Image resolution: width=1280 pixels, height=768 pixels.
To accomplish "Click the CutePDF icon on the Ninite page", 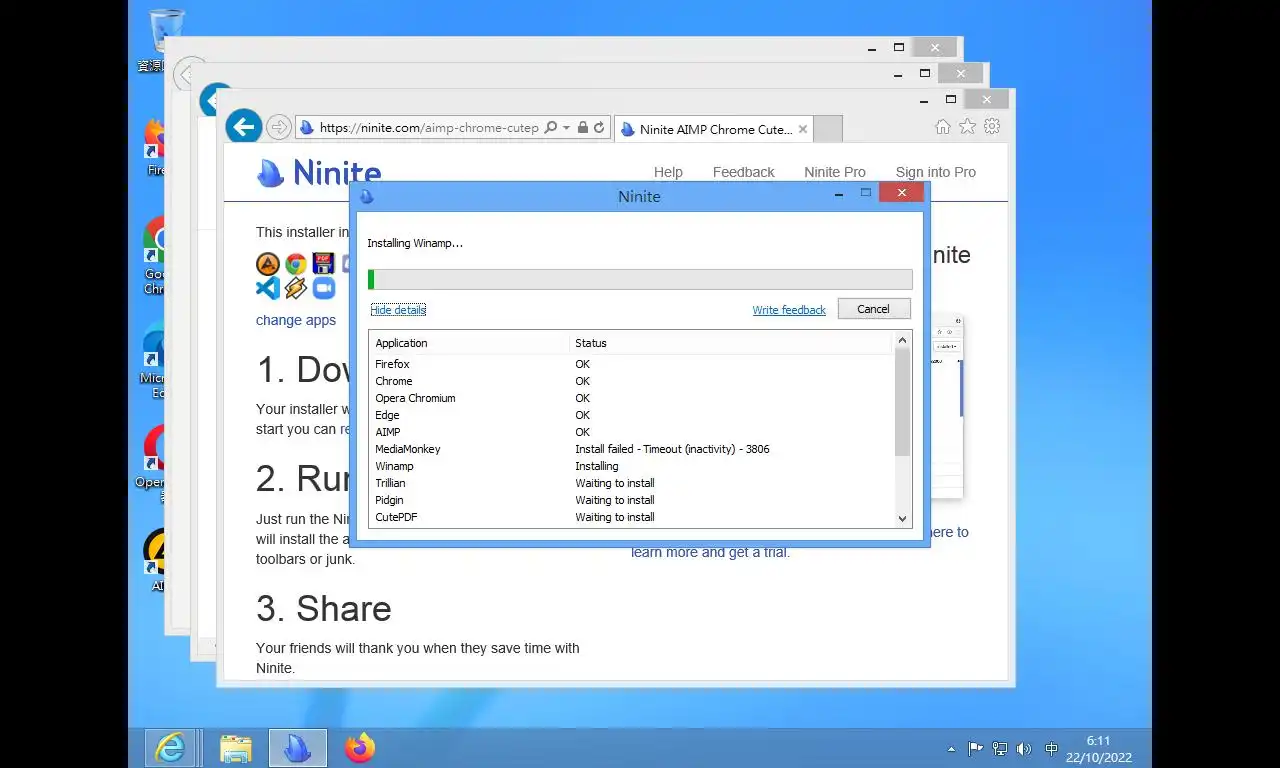I will (323, 264).
